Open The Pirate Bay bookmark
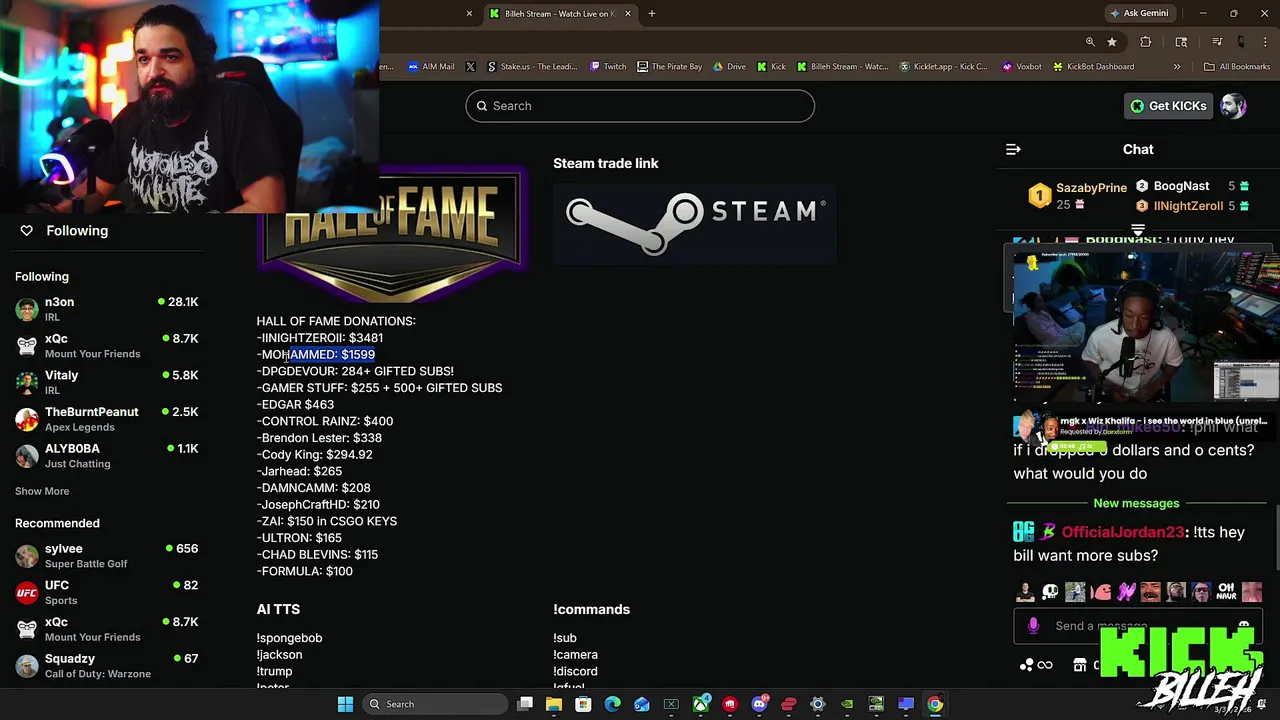 point(670,66)
